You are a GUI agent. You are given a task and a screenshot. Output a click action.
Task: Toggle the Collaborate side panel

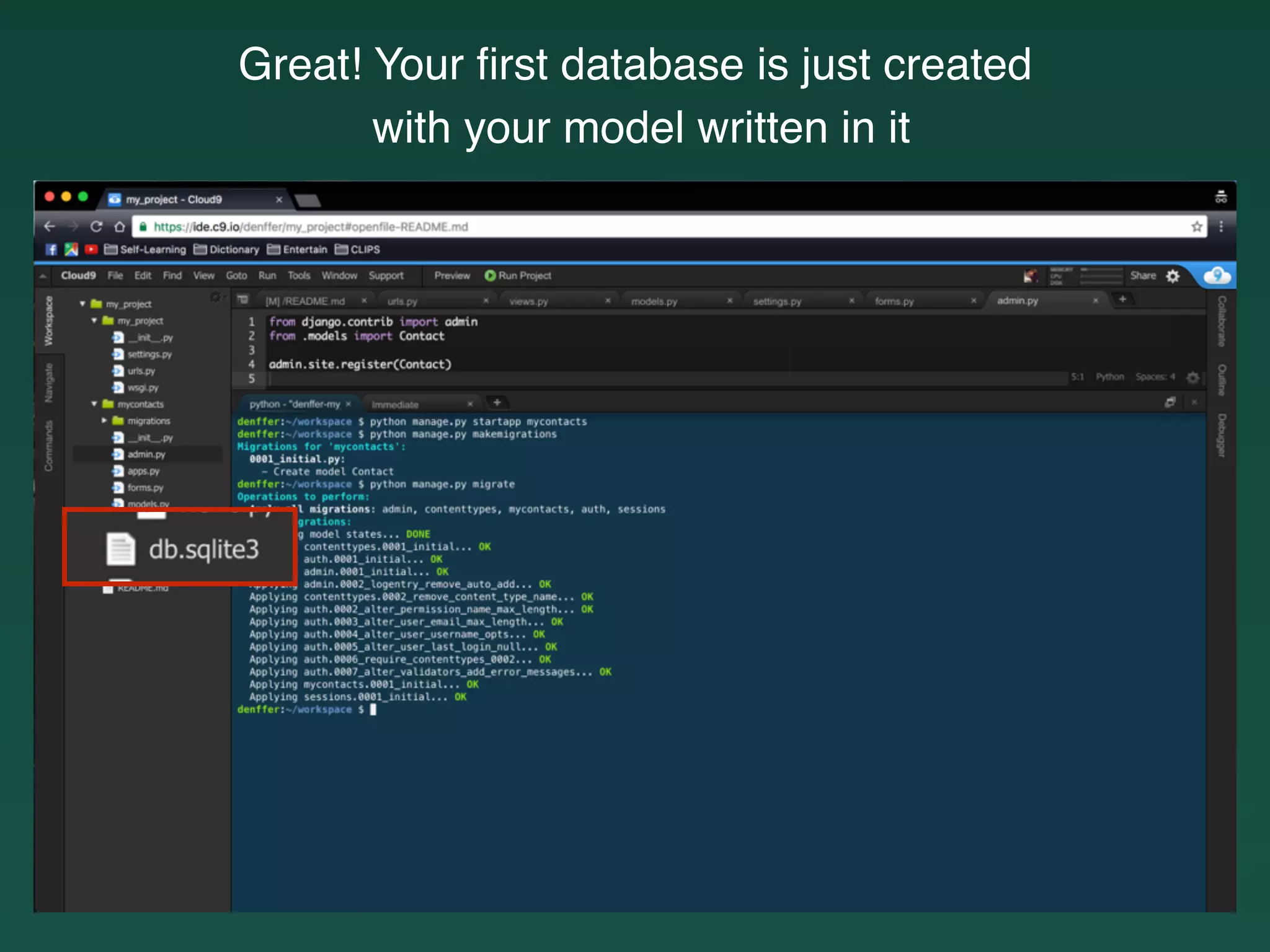point(1221,321)
